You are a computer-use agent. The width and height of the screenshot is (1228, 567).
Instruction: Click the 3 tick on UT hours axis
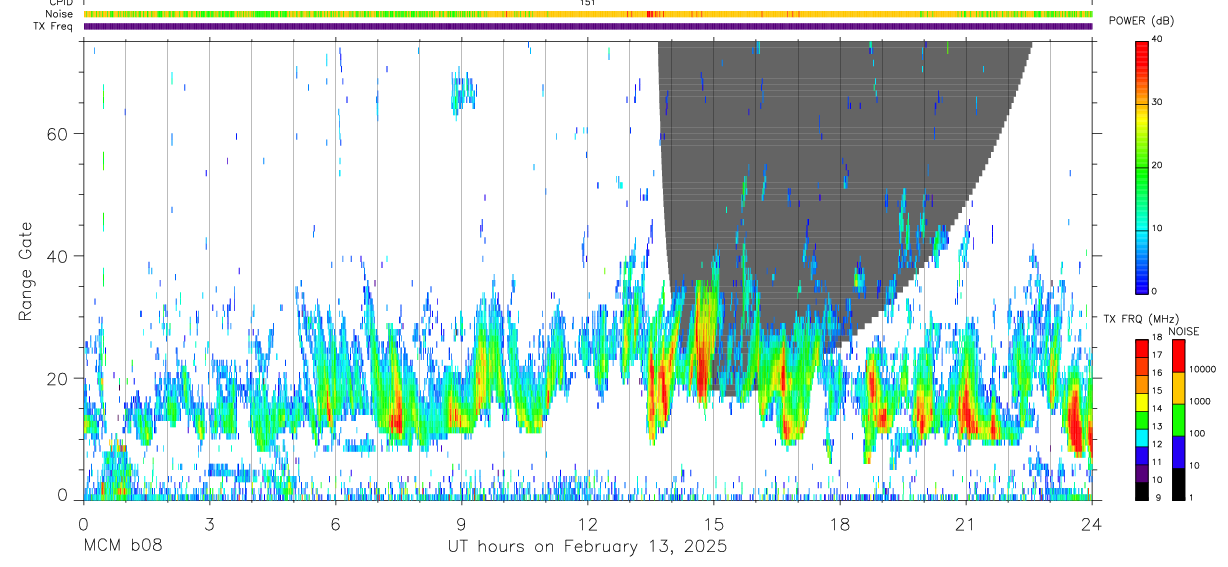click(209, 525)
